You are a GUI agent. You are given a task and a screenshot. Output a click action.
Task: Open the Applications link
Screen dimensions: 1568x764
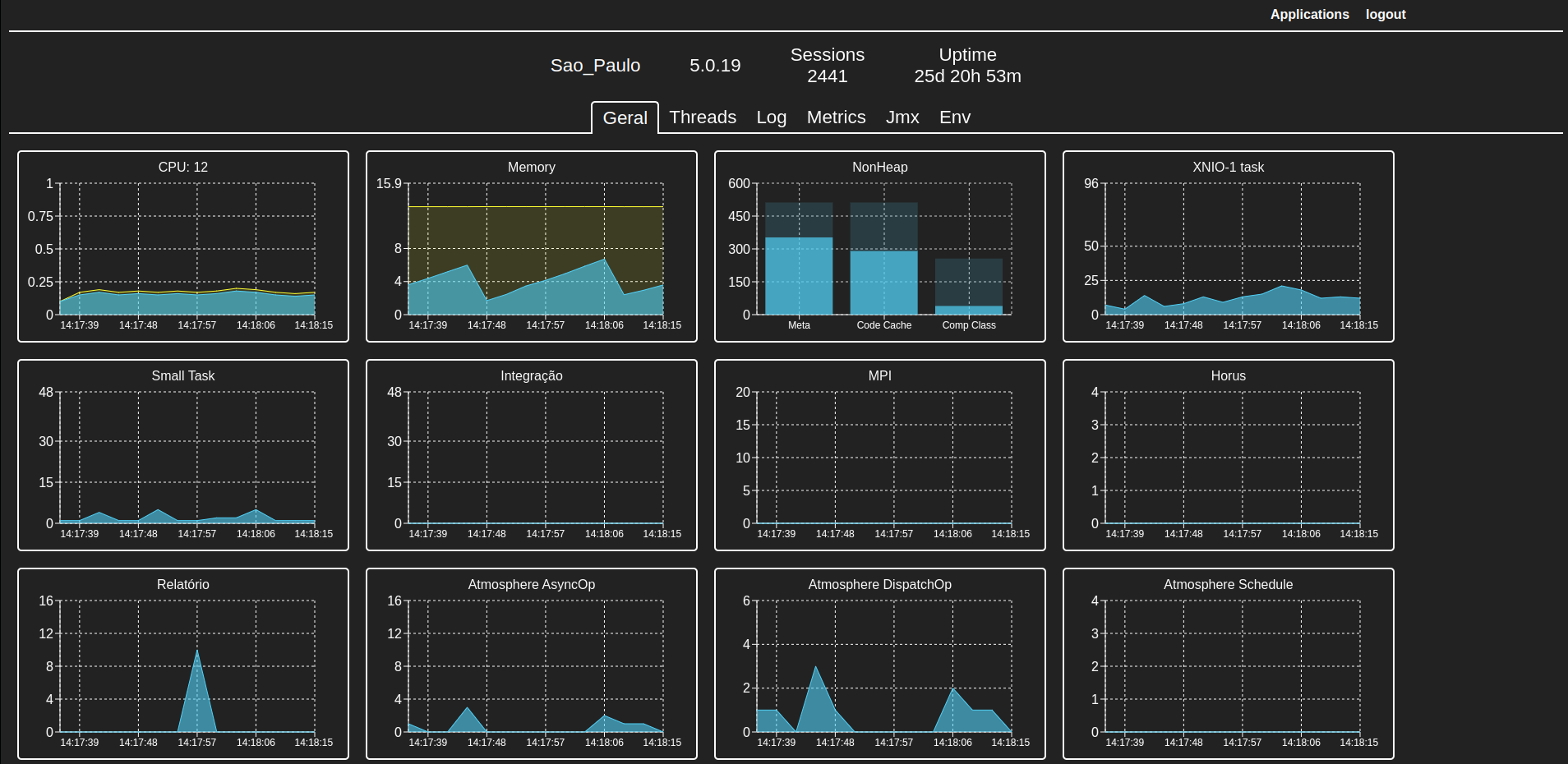pos(1309,14)
